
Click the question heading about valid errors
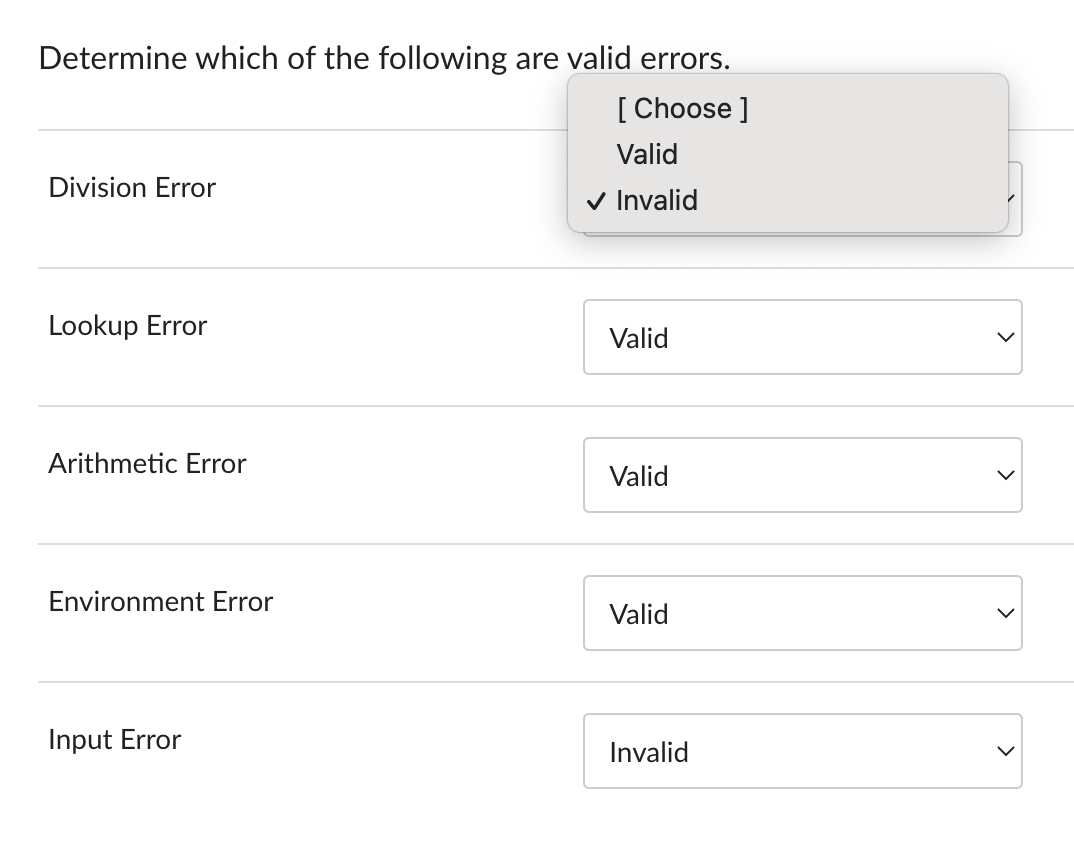(384, 58)
